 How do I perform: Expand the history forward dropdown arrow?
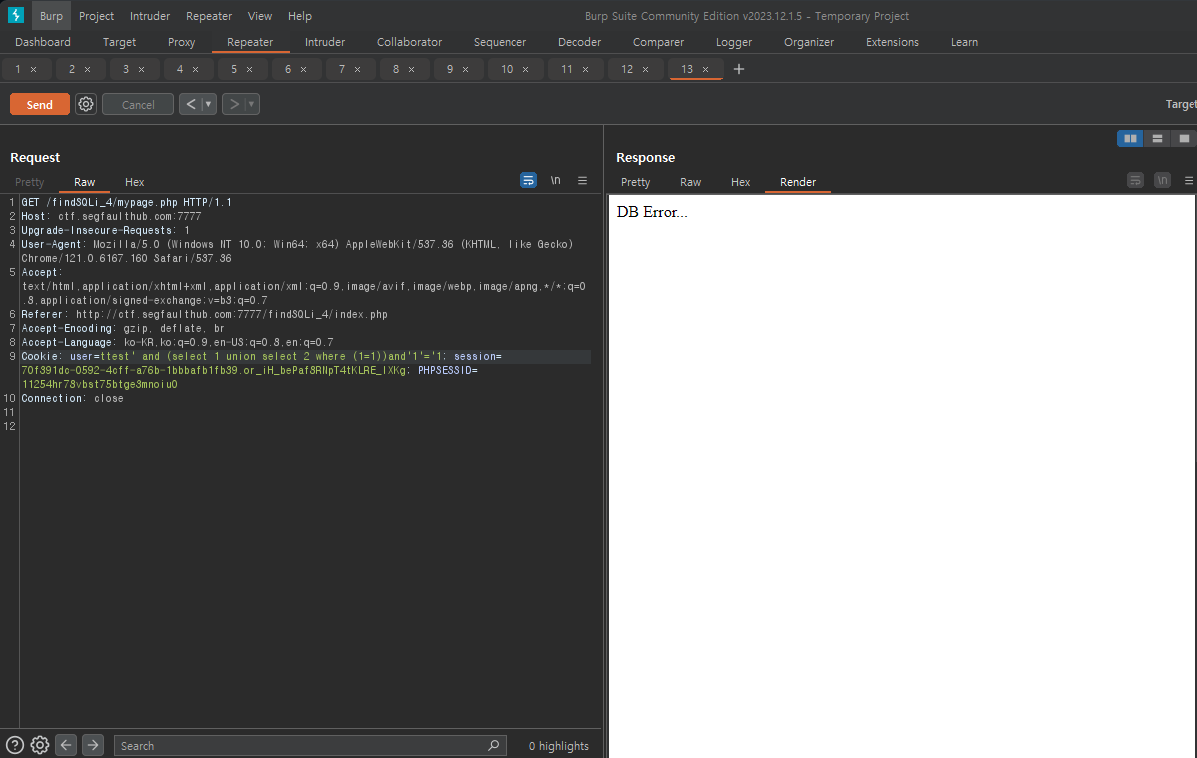coord(251,104)
